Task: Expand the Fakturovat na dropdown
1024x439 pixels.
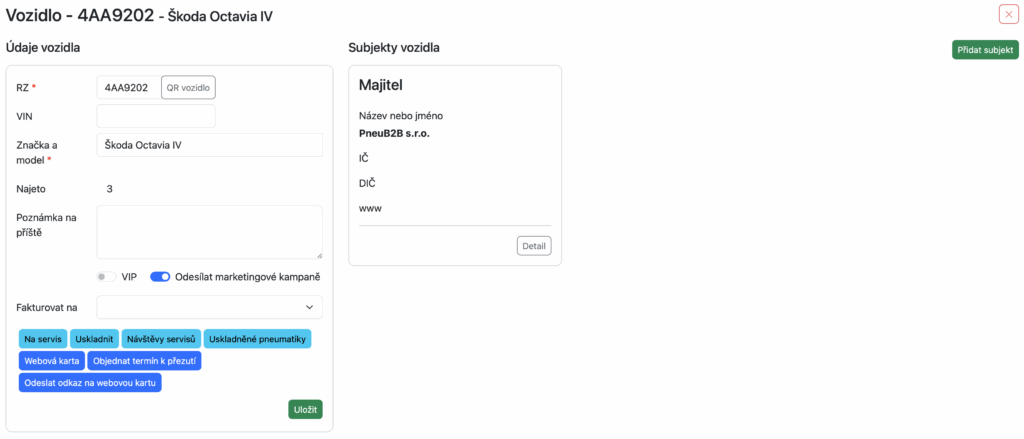Action: (209, 307)
